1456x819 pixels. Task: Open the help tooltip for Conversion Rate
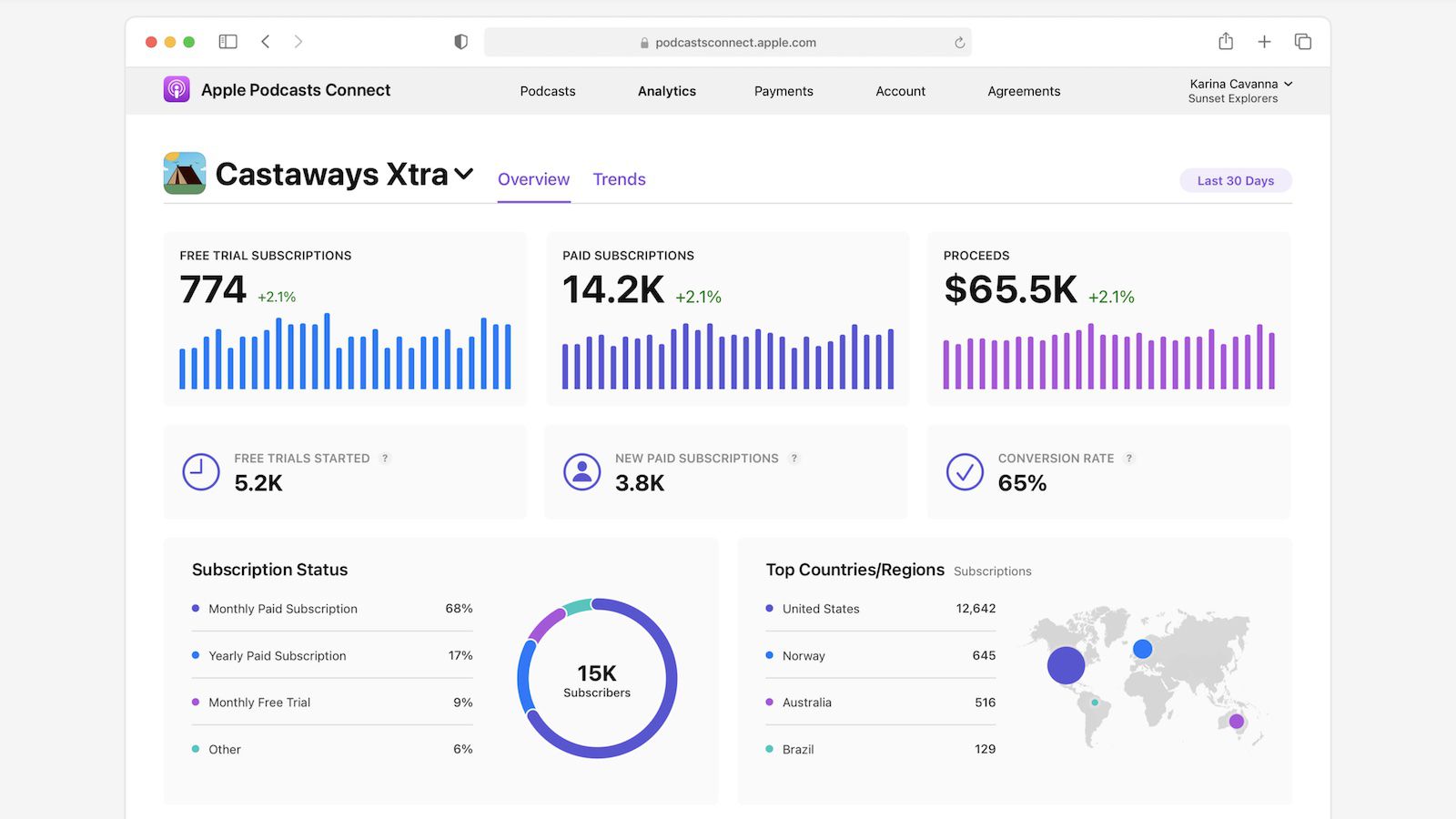(1128, 459)
